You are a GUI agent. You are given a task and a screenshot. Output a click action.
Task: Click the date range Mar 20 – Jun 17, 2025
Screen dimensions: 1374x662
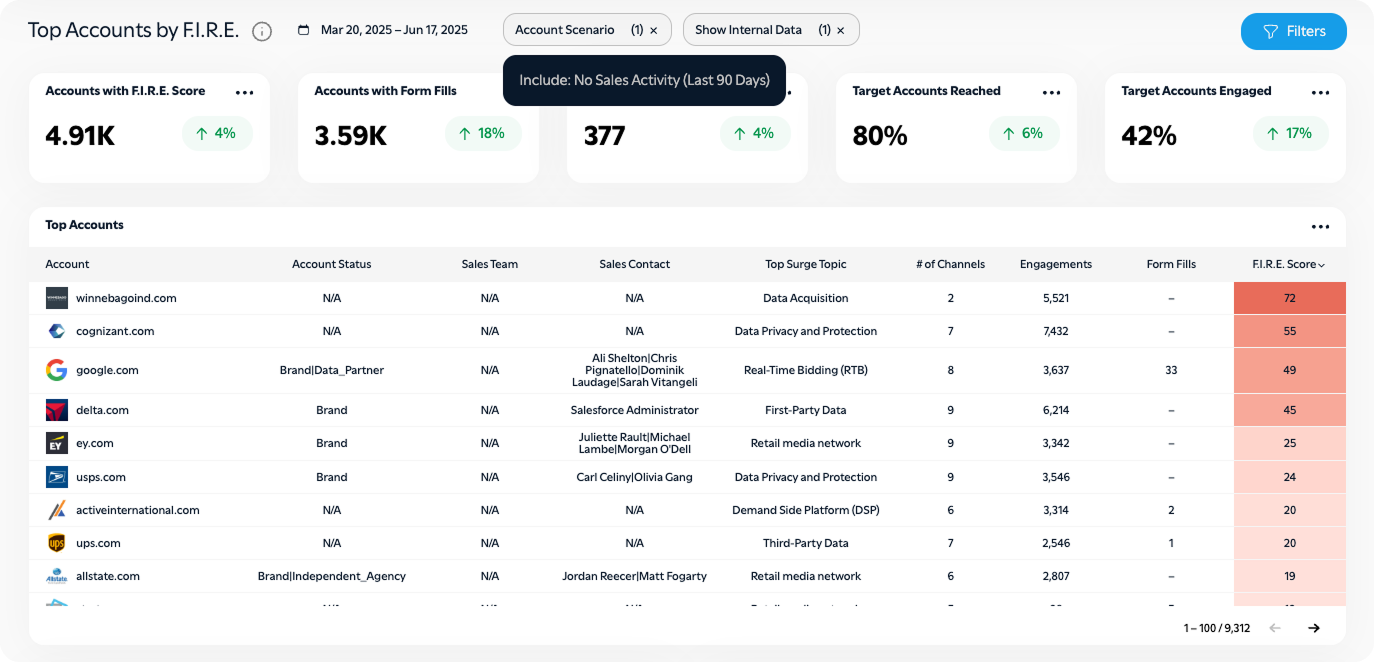(x=394, y=30)
